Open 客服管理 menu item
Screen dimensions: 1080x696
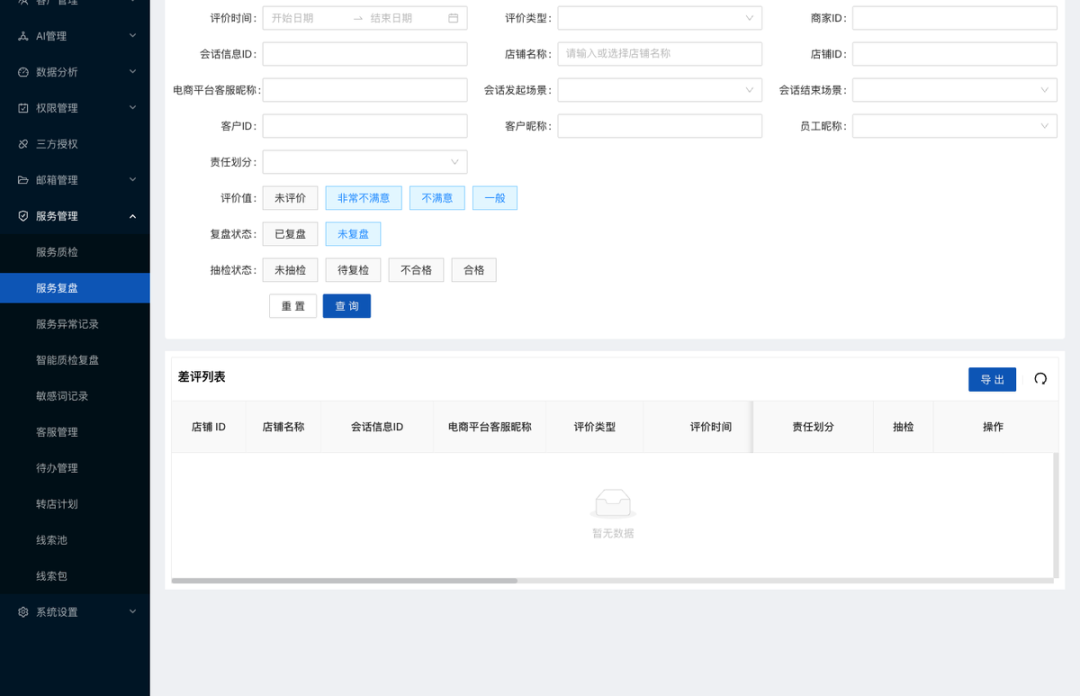pyautogui.click(x=75, y=432)
